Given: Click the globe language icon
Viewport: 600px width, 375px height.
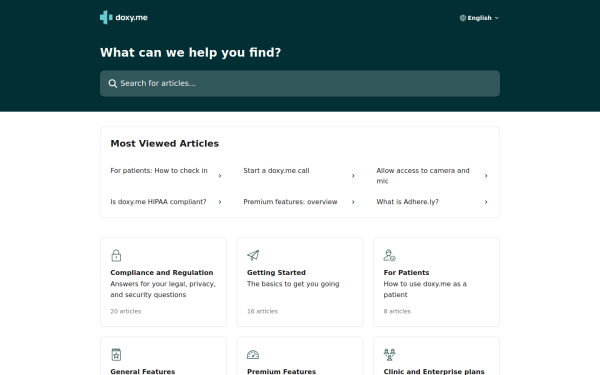Looking at the screenshot, I should [463, 18].
